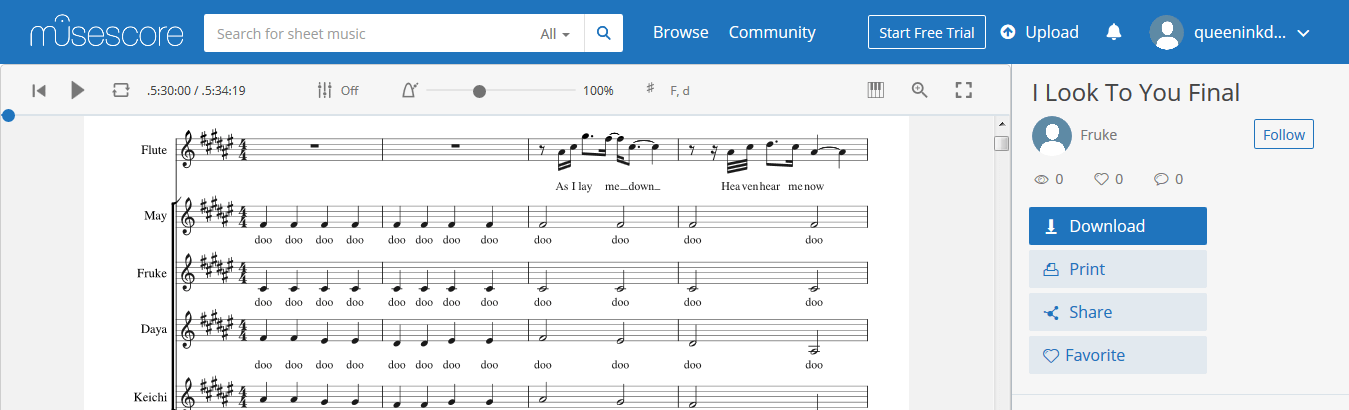
Task: Rewind playback to start
Action: click(39, 90)
